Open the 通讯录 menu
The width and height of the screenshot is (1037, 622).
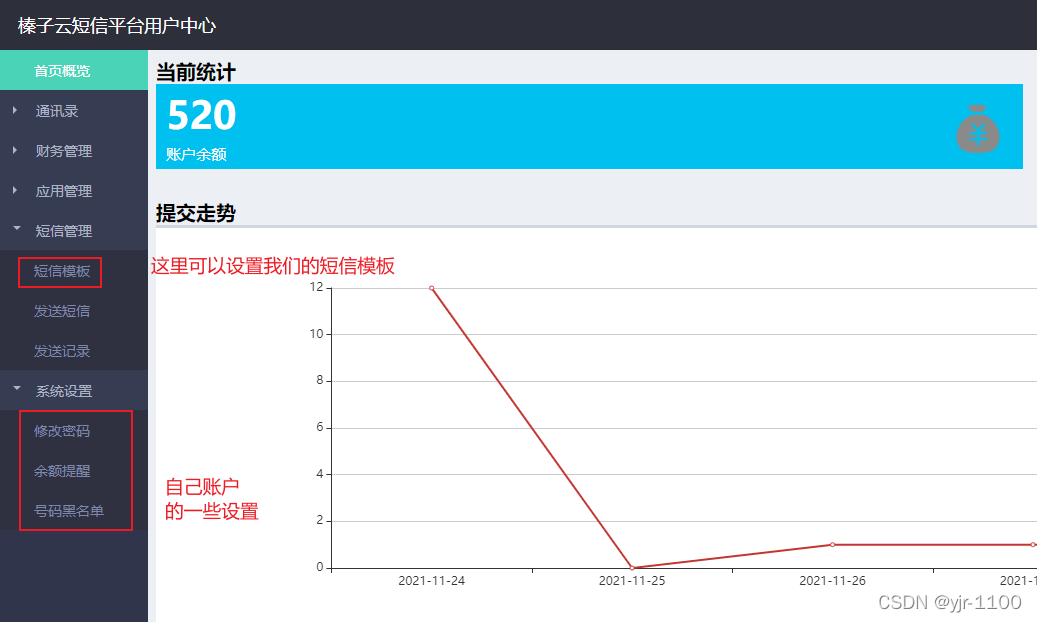[57, 111]
